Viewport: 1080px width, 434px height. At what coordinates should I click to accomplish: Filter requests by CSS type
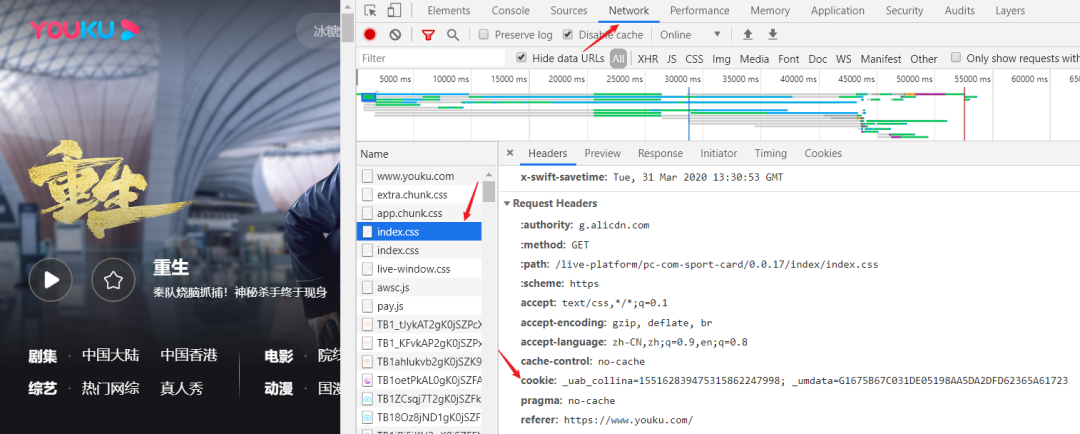[x=694, y=59]
